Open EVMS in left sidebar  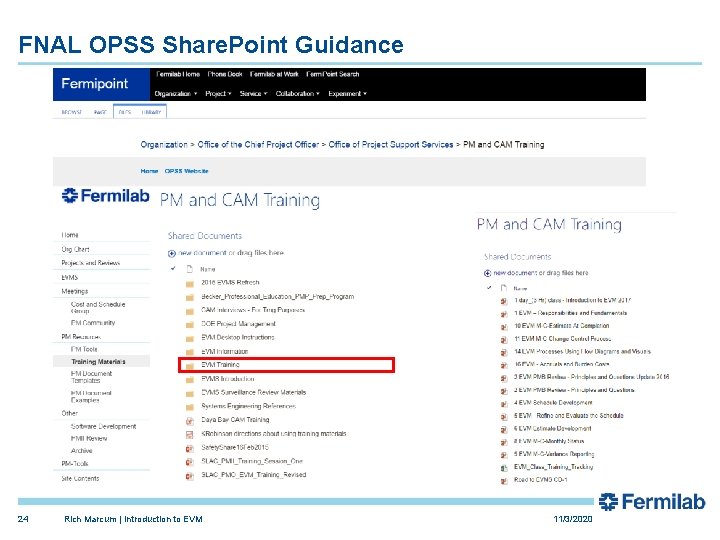(x=70, y=277)
